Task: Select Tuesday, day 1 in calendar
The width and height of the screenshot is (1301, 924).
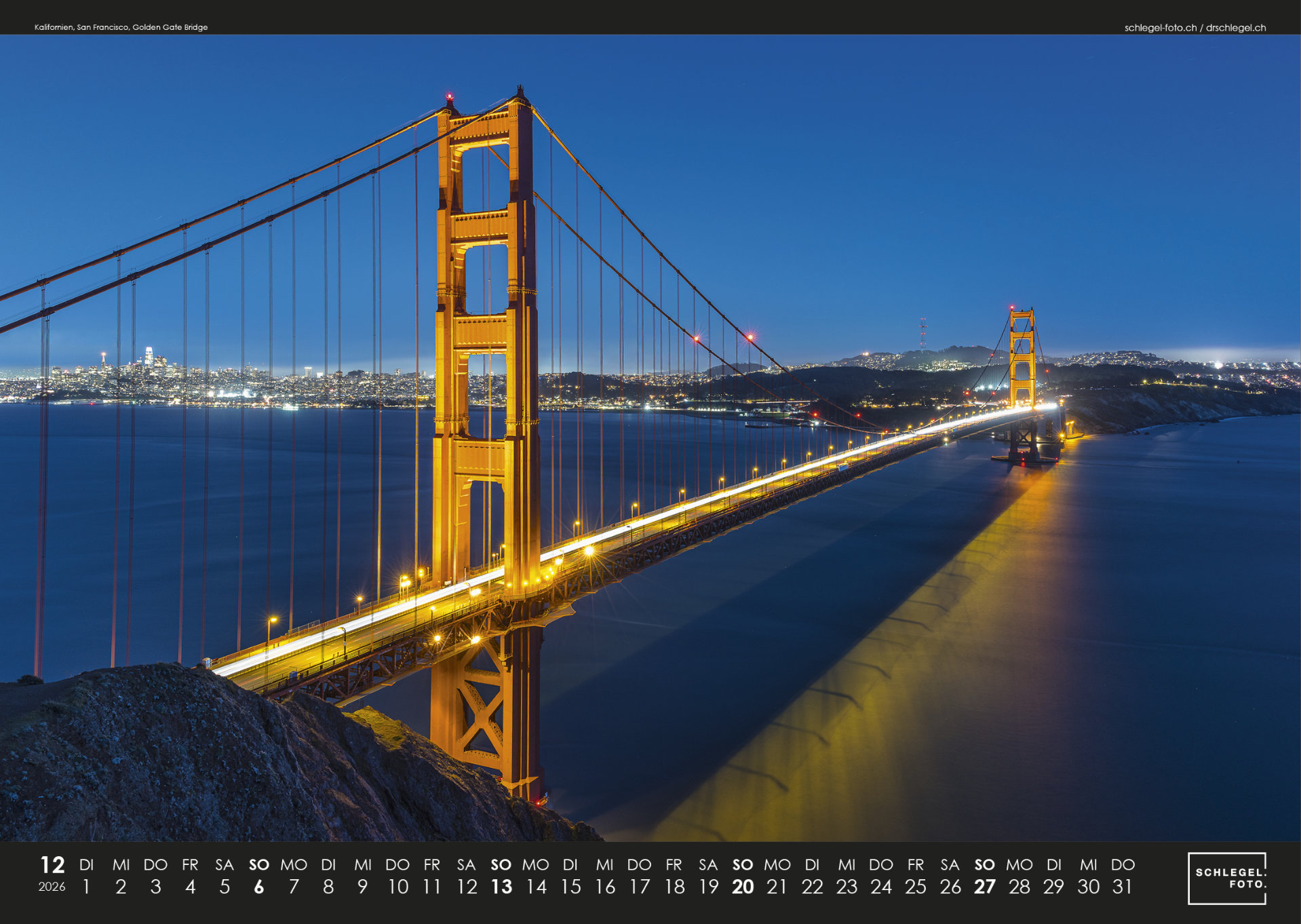Action: click(x=86, y=886)
